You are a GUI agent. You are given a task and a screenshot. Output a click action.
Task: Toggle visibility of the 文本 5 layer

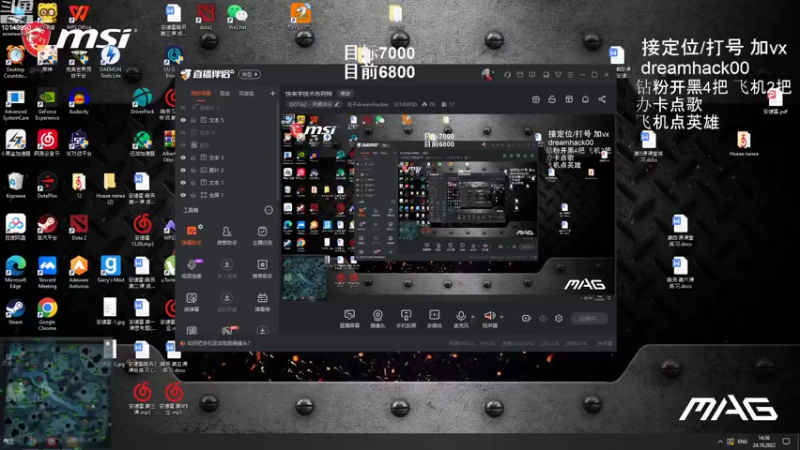183,120
